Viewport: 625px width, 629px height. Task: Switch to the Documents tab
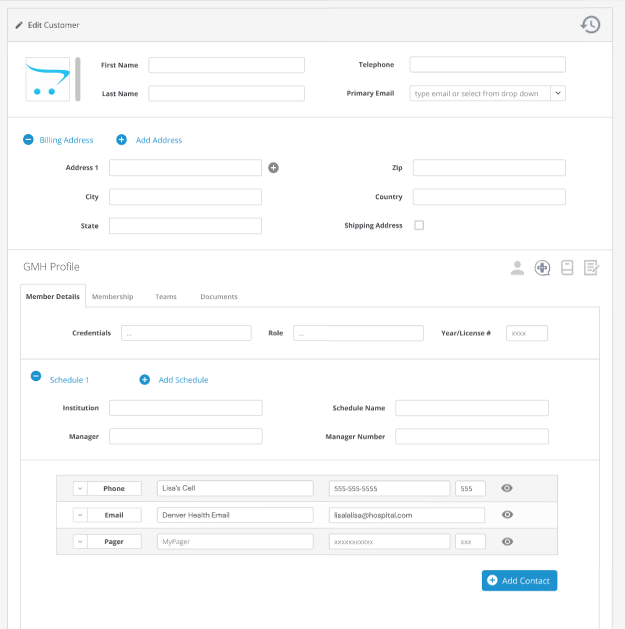point(219,297)
